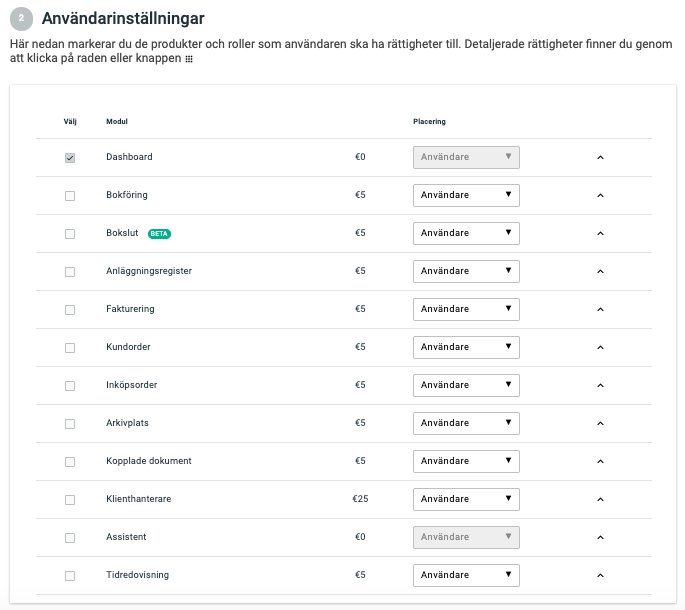Click the Placering column header
The height and width of the screenshot is (610, 685).
pyautogui.click(x=429, y=122)
